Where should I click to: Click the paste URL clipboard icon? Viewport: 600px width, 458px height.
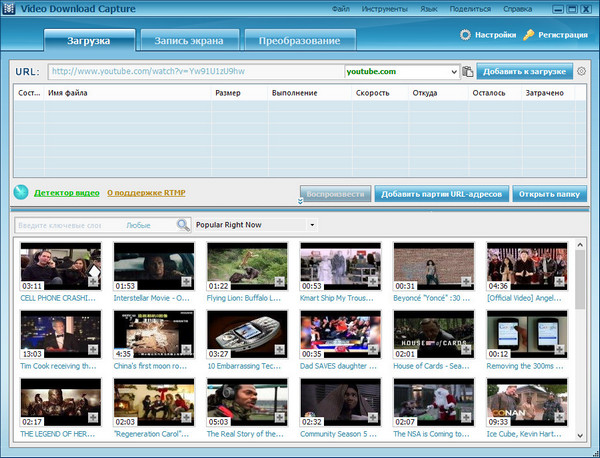tap(468, 72)
